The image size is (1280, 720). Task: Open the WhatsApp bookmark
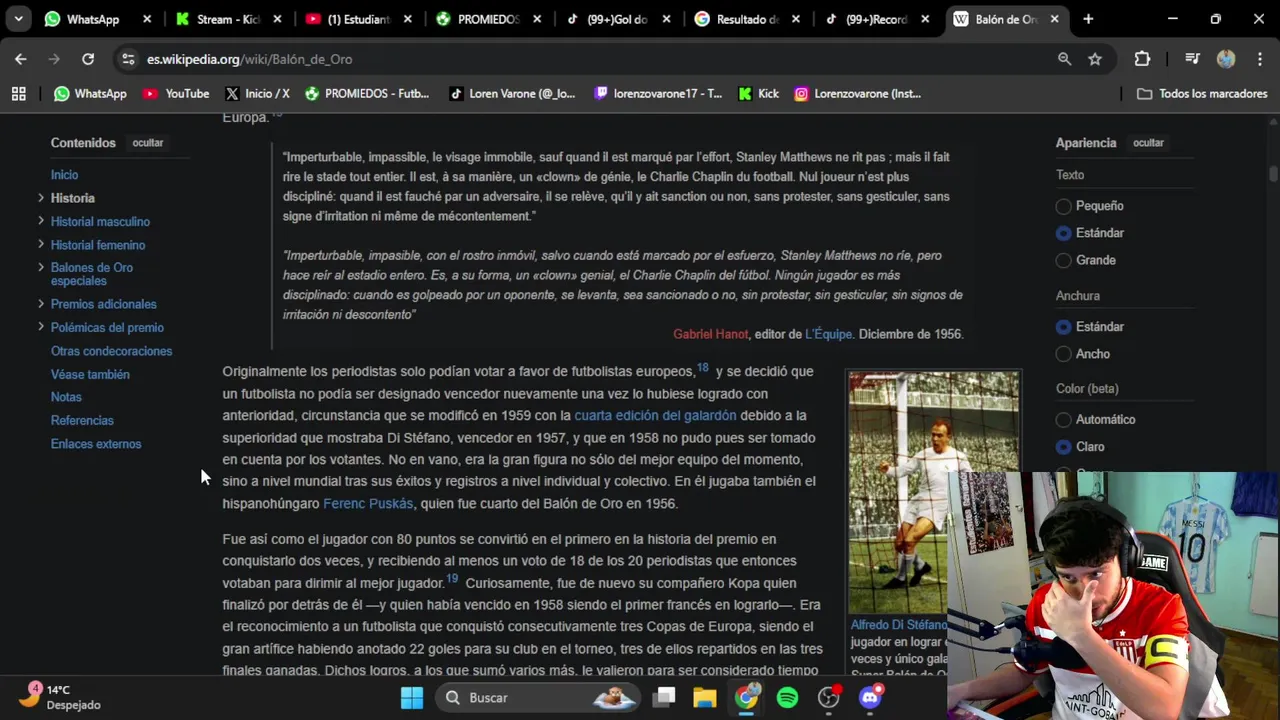click(x=90, y=94)
